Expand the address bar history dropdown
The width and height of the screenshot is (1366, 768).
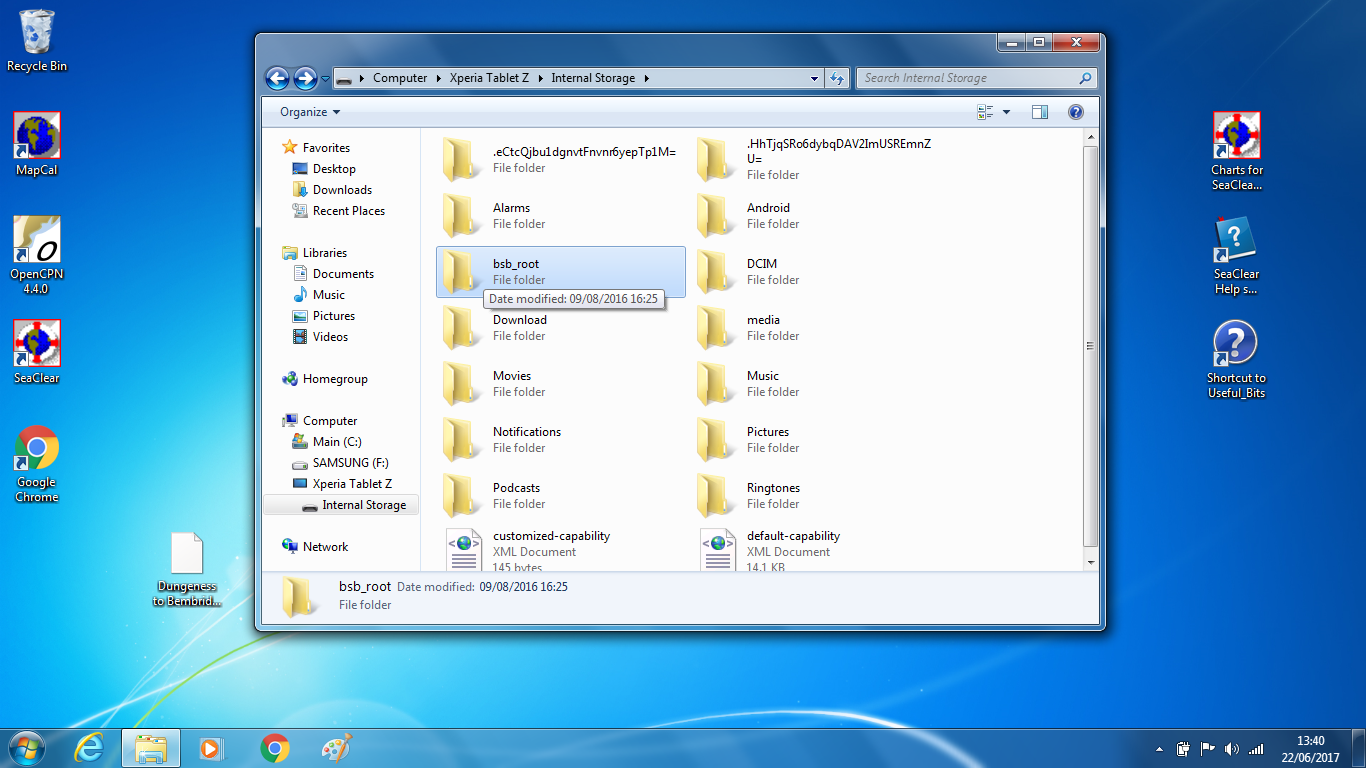point(815,78)
